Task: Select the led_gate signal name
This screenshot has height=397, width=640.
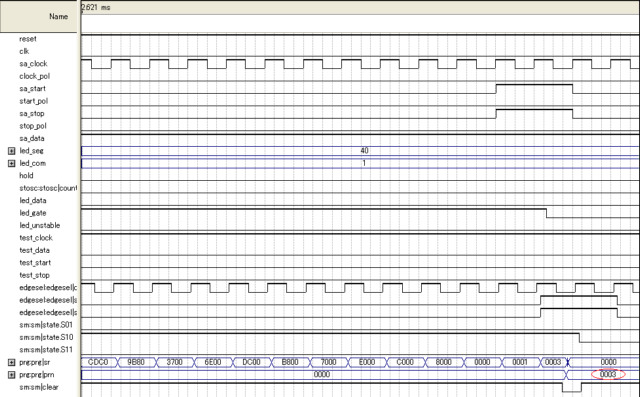Action: click(33, 213)
